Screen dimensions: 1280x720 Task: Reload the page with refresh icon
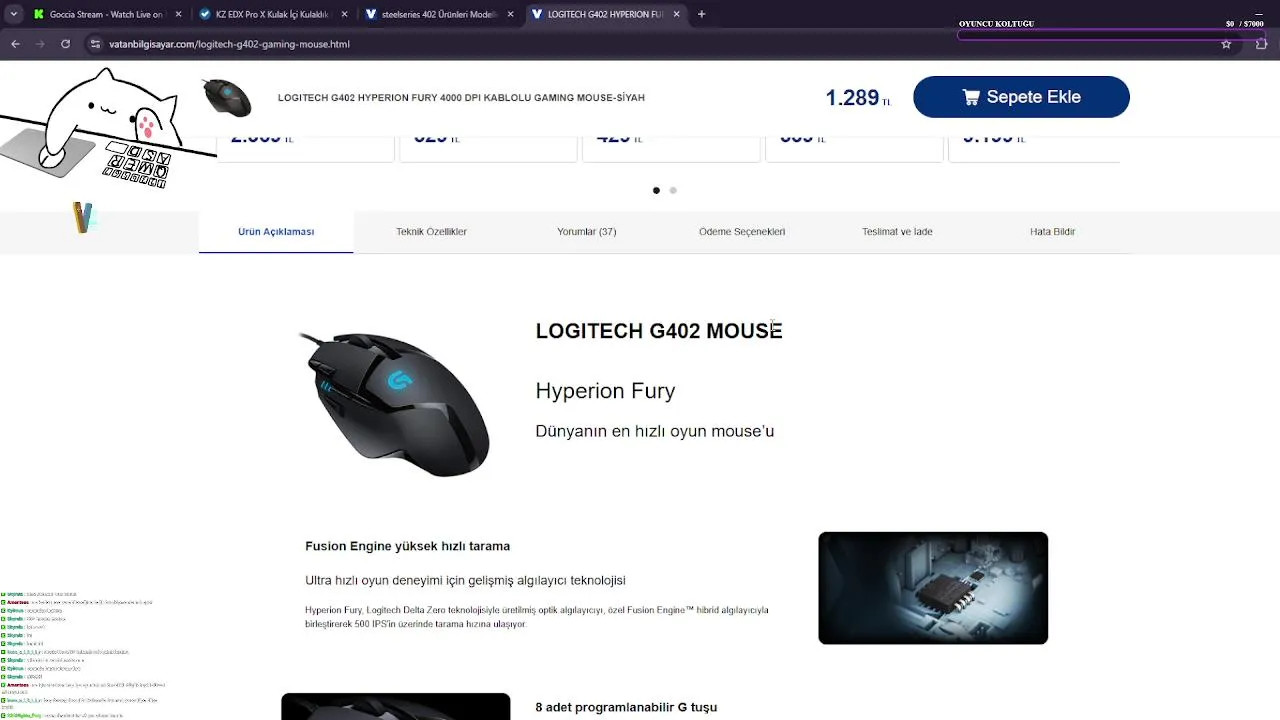pyautogui.click(x=65, y=44)
